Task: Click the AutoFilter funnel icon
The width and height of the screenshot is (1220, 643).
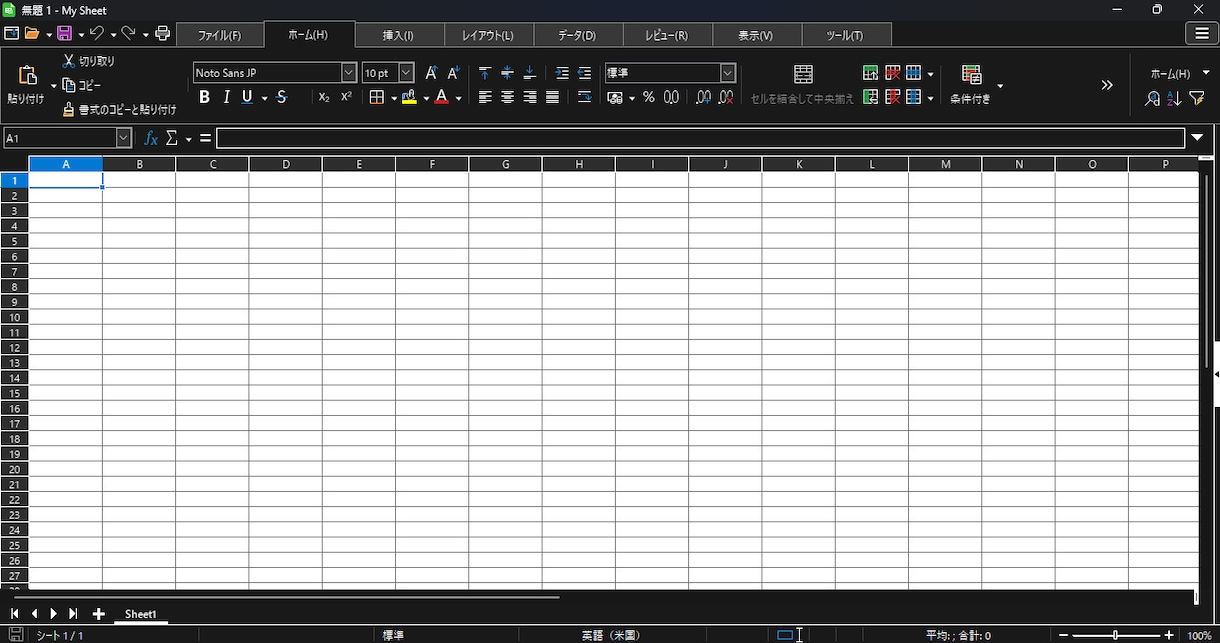Action: pyautogui.click(x=1197, y=98)
